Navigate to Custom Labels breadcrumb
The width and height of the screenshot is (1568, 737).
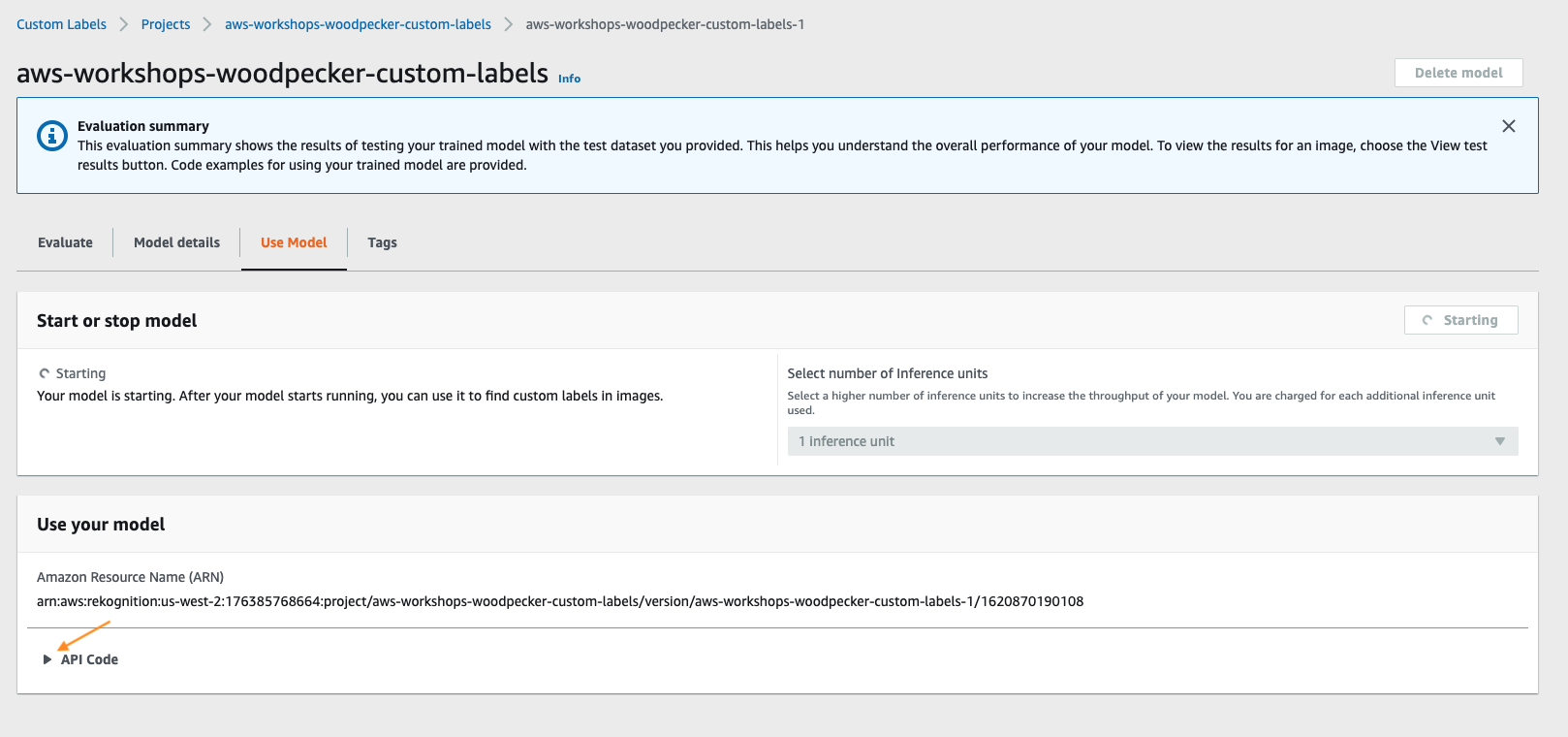[61, 24]
